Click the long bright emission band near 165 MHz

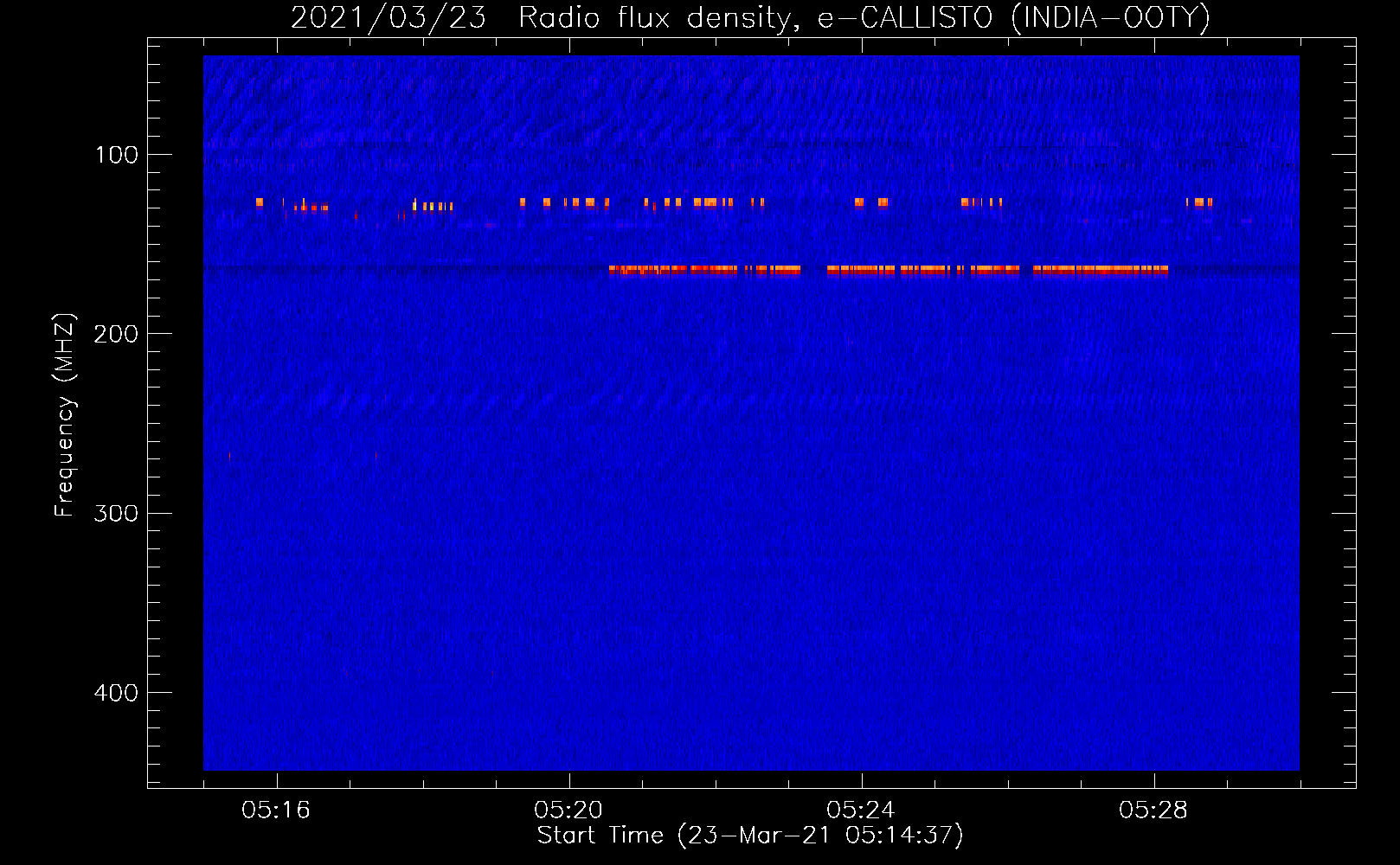point(889,271)
